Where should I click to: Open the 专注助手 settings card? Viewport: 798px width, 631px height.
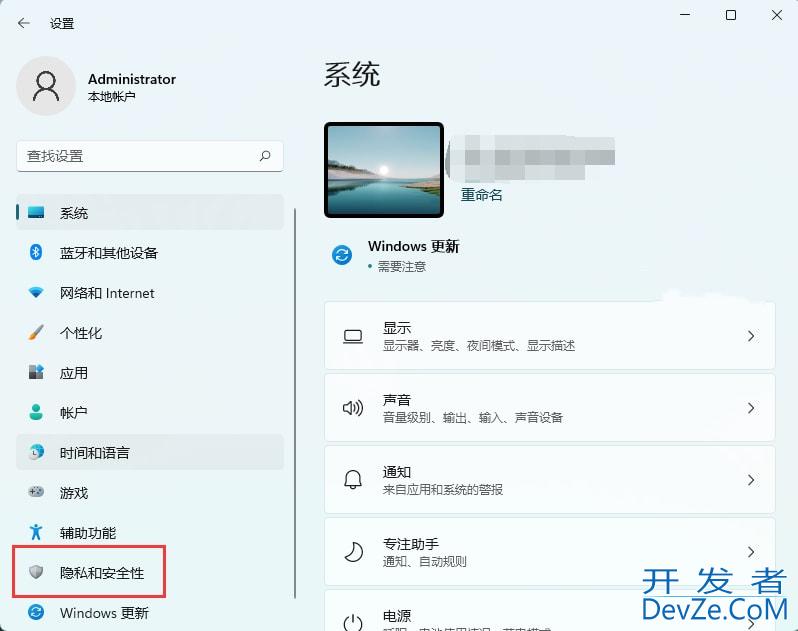click(550, 552)
